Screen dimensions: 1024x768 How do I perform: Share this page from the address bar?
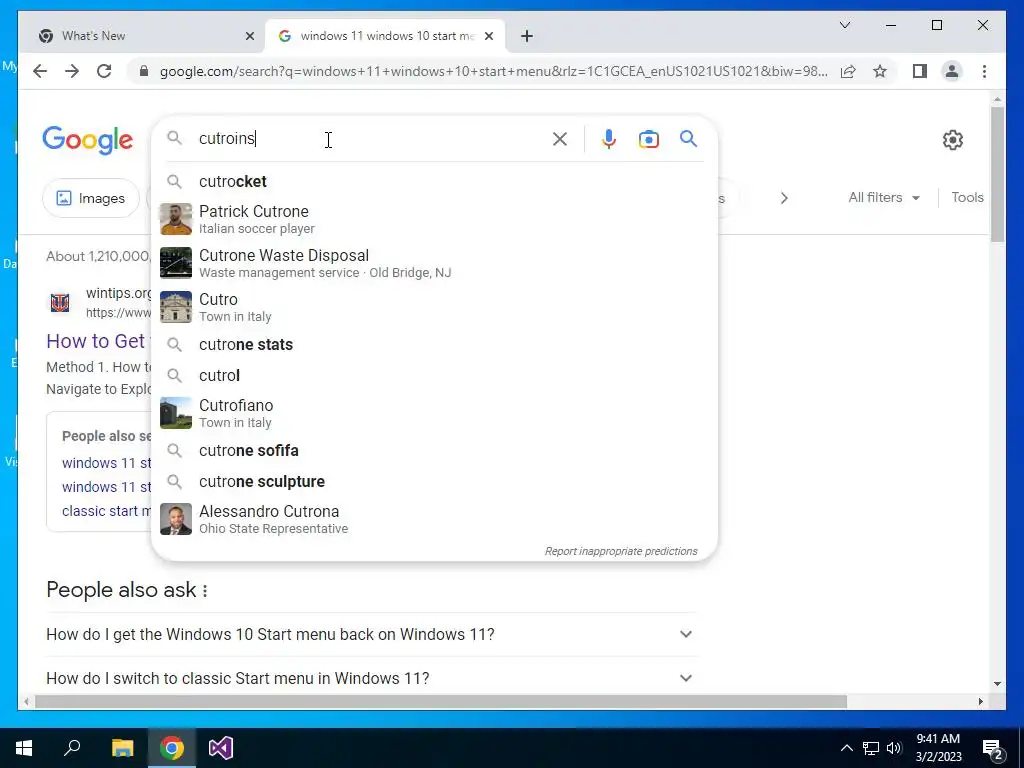click(848, 71)
